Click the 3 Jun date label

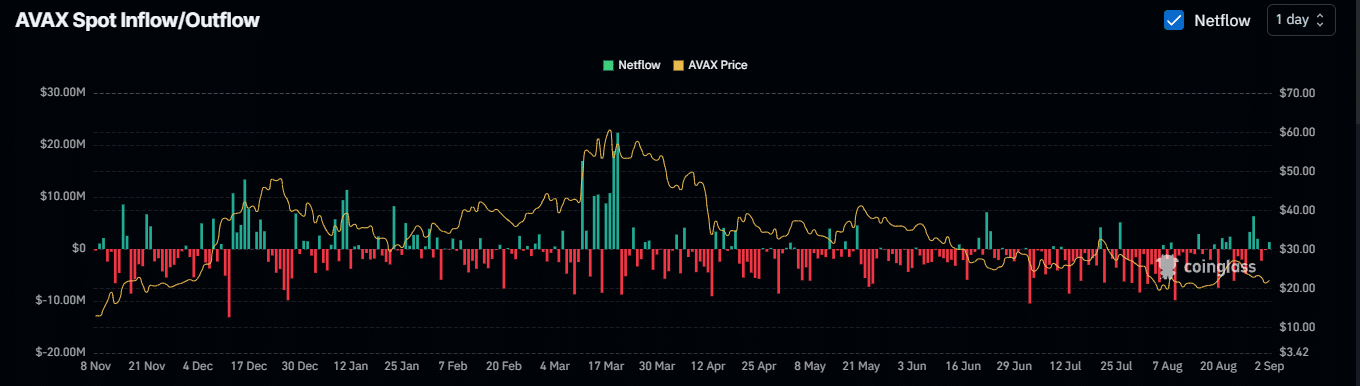click(x=913, y=367)
